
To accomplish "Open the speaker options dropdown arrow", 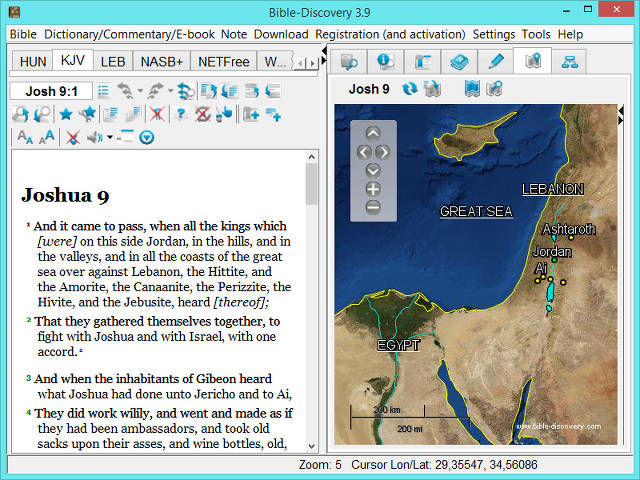I will tap(109, 138).
